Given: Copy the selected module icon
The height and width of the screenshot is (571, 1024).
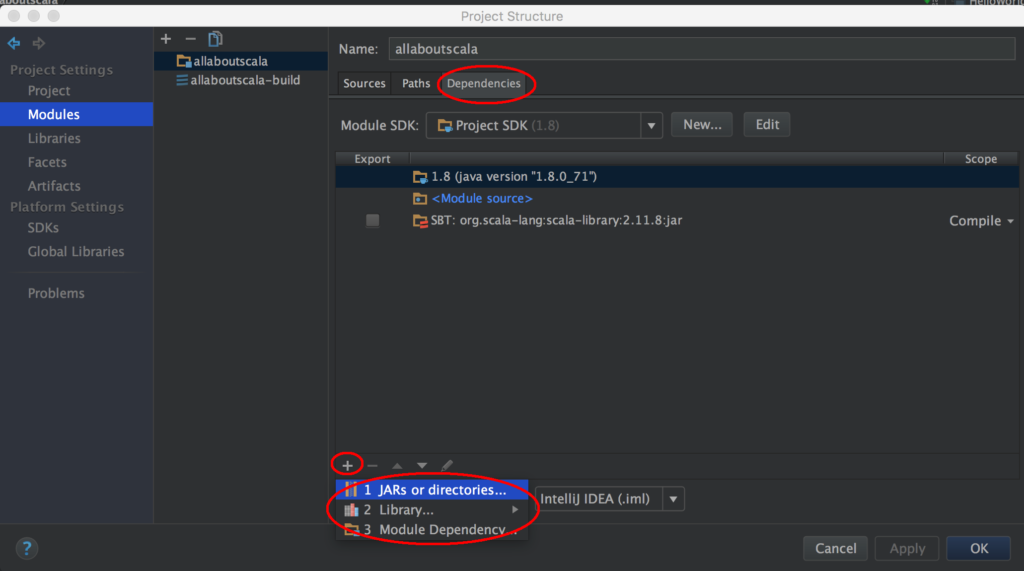Looking at the screenshot, I should click(x=215, y=39).
